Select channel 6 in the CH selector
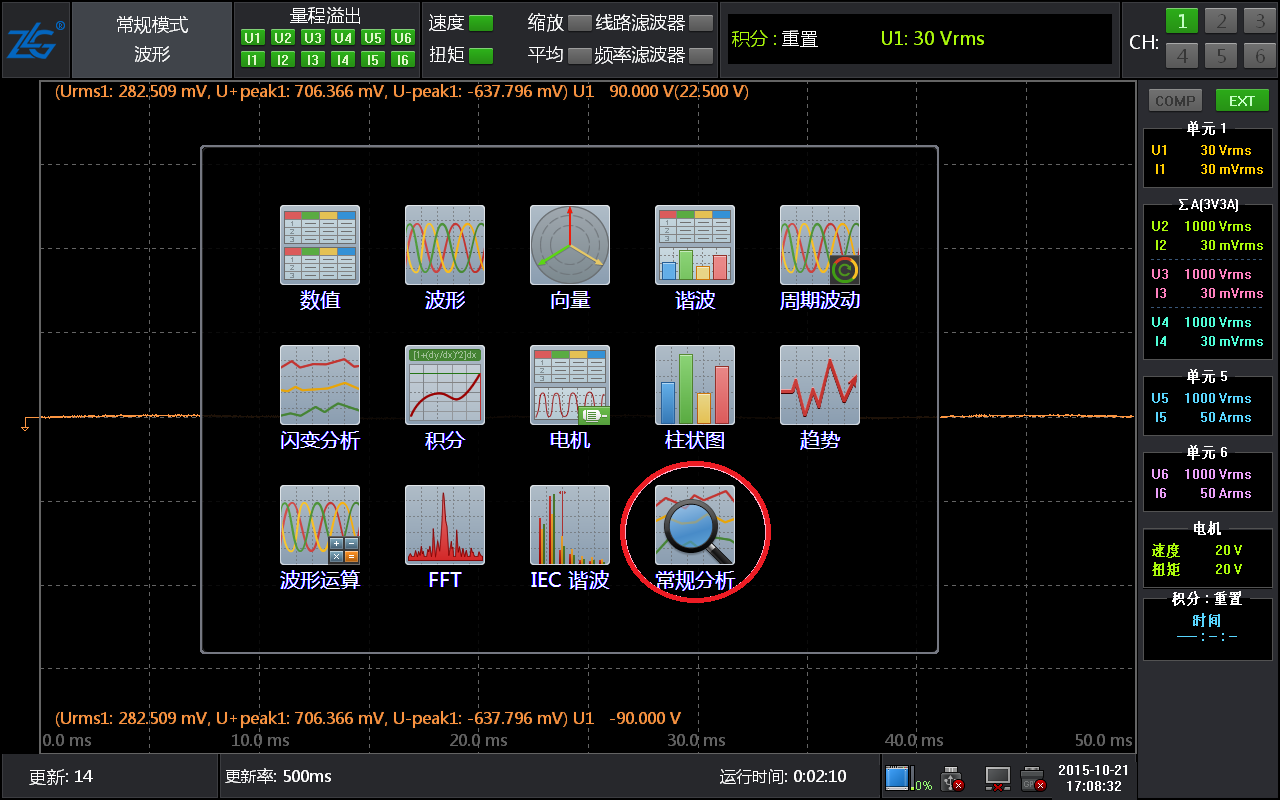This screenshot has height=800, width=1280. coord(1260,56)
